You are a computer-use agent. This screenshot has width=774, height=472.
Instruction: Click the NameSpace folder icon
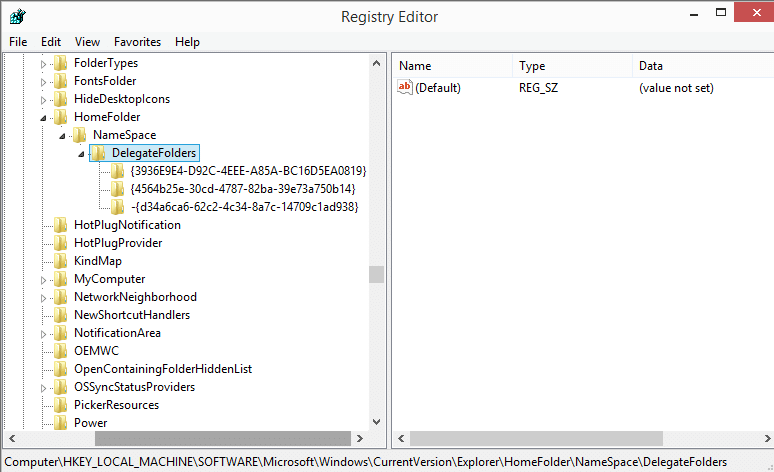click(79, 135)
